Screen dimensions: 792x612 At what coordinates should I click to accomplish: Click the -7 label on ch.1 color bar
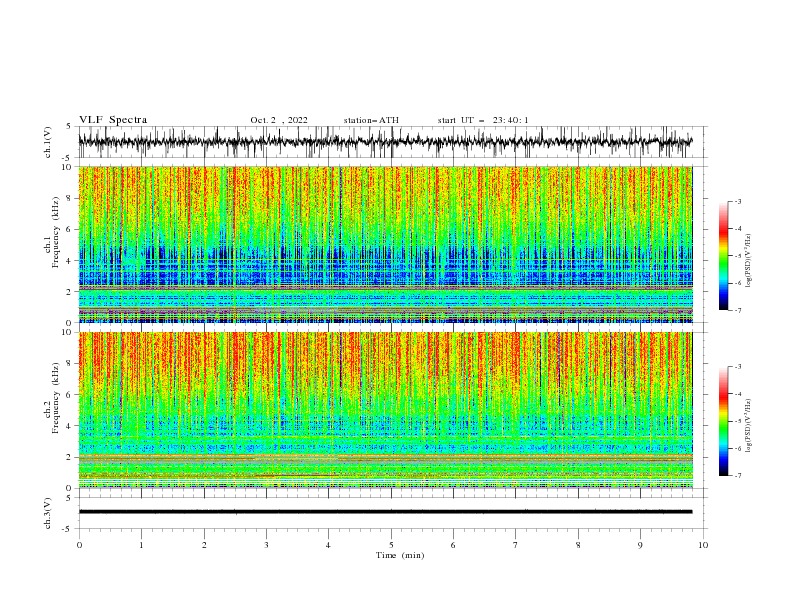pyautogui.click(x=738, y=311)
